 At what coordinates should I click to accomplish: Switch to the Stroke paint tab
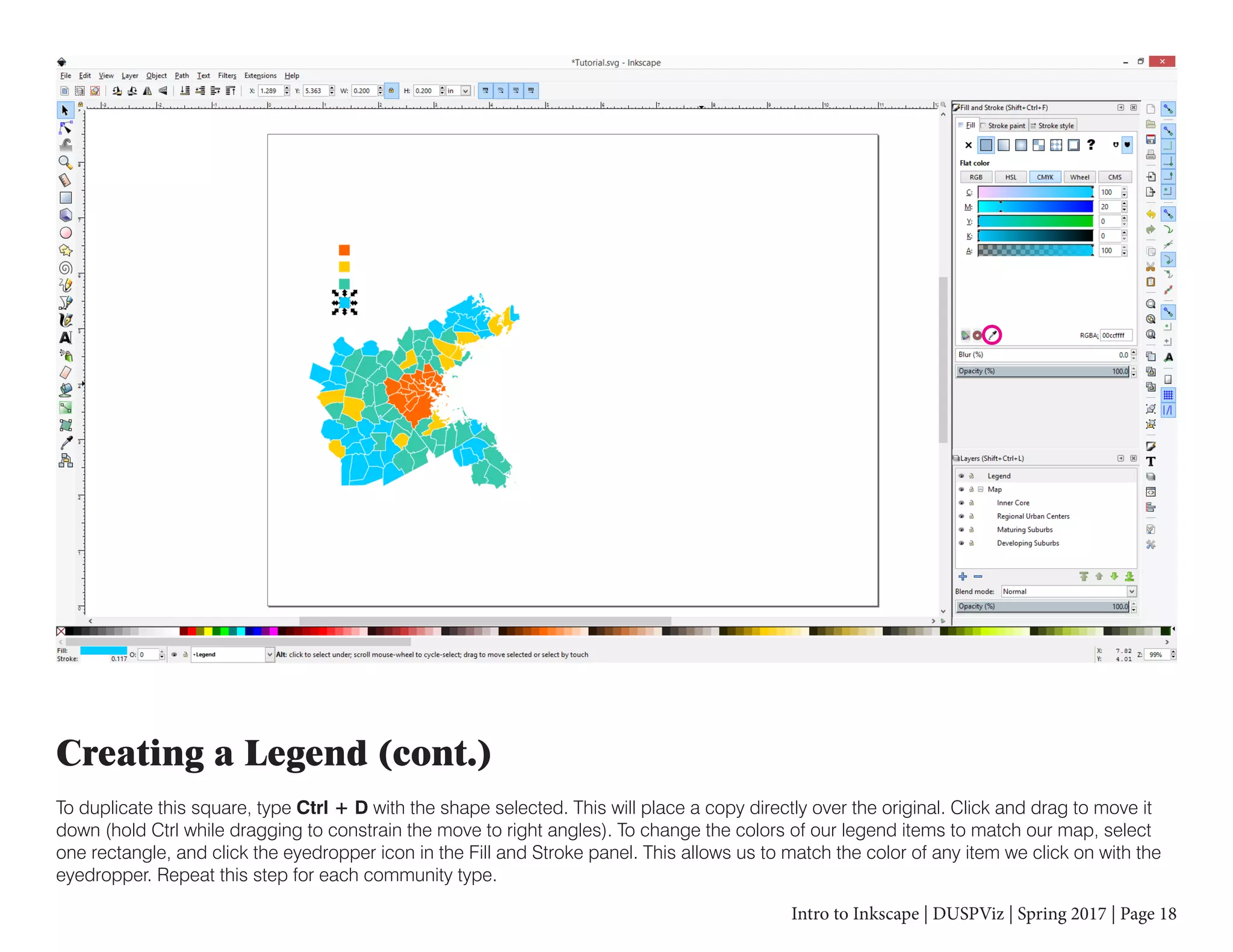tap(1003, 126)
